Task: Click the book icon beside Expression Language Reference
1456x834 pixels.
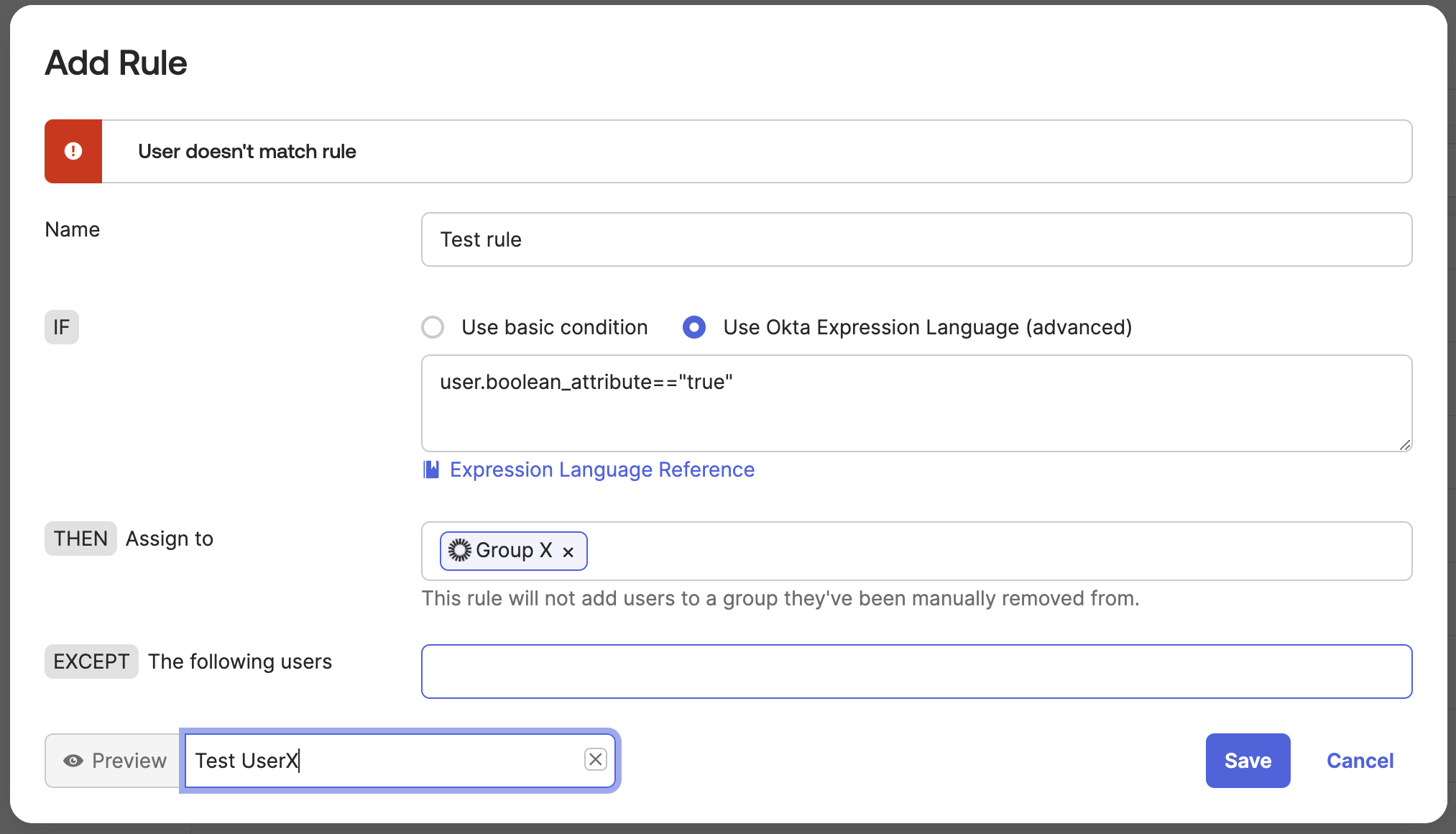Action: [x=431, y=469]
